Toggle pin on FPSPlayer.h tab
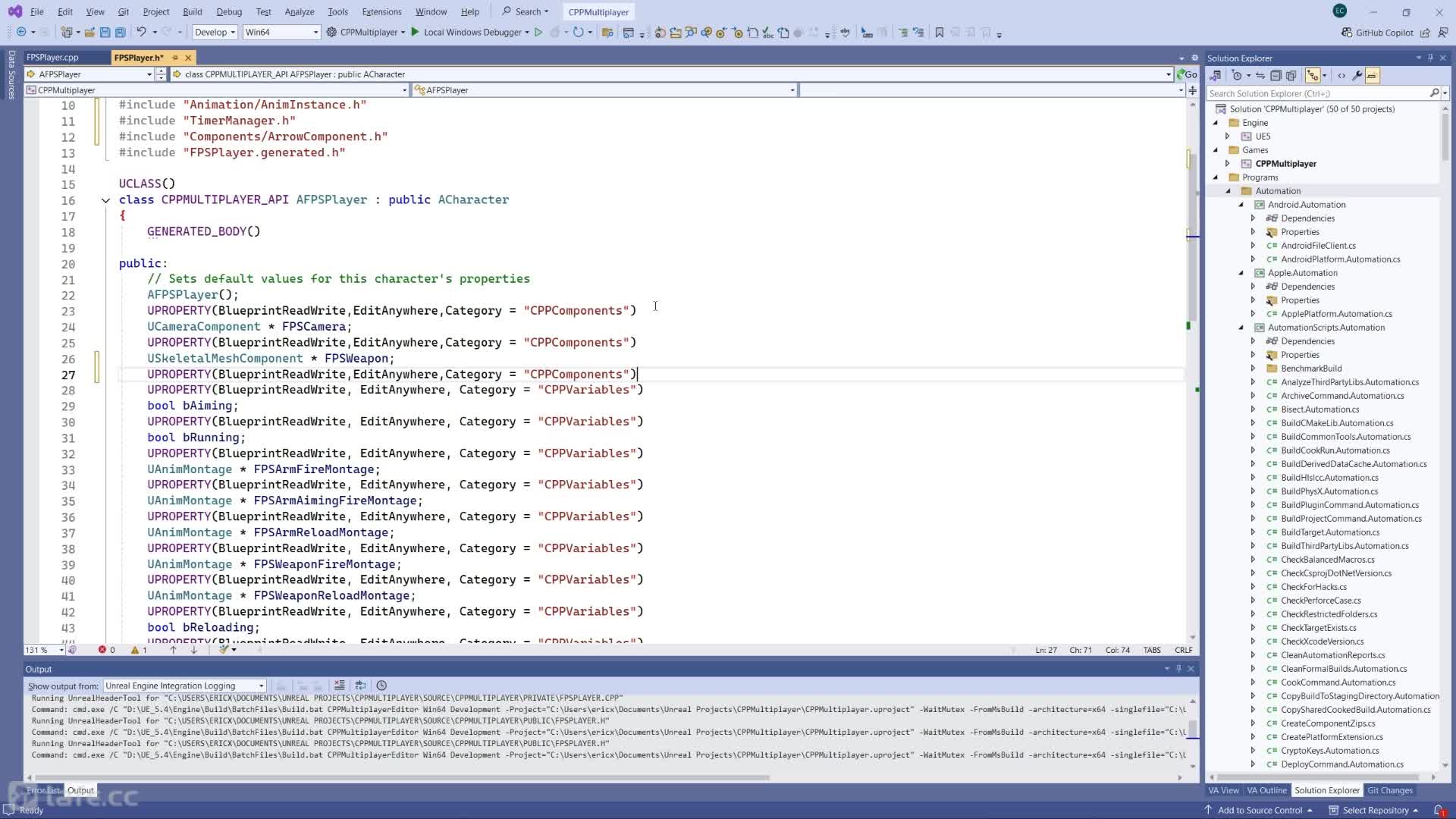Image resolution: width=1456 pixels, height=819 pixels. [x=174, y=58]
